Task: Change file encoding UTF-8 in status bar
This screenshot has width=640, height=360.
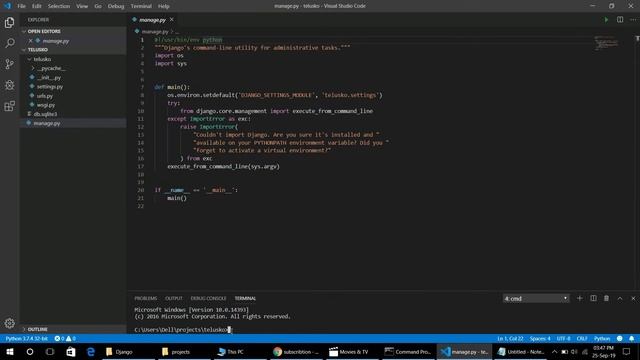Action: coord(563,338)
